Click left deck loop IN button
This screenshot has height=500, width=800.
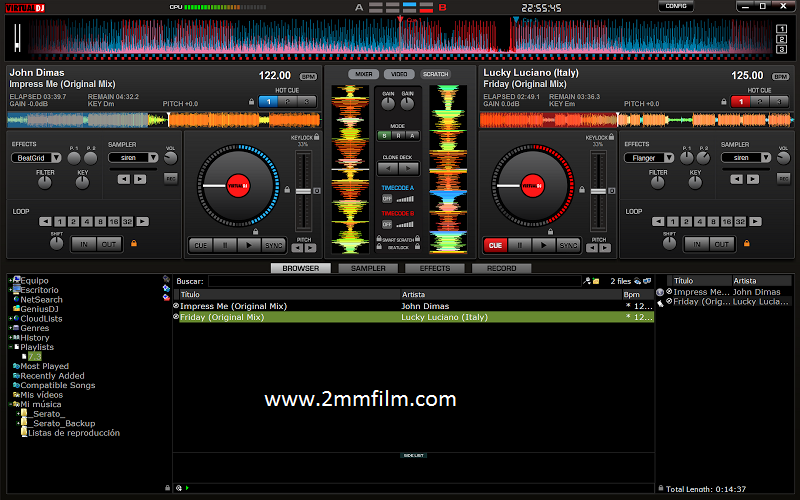84,244
